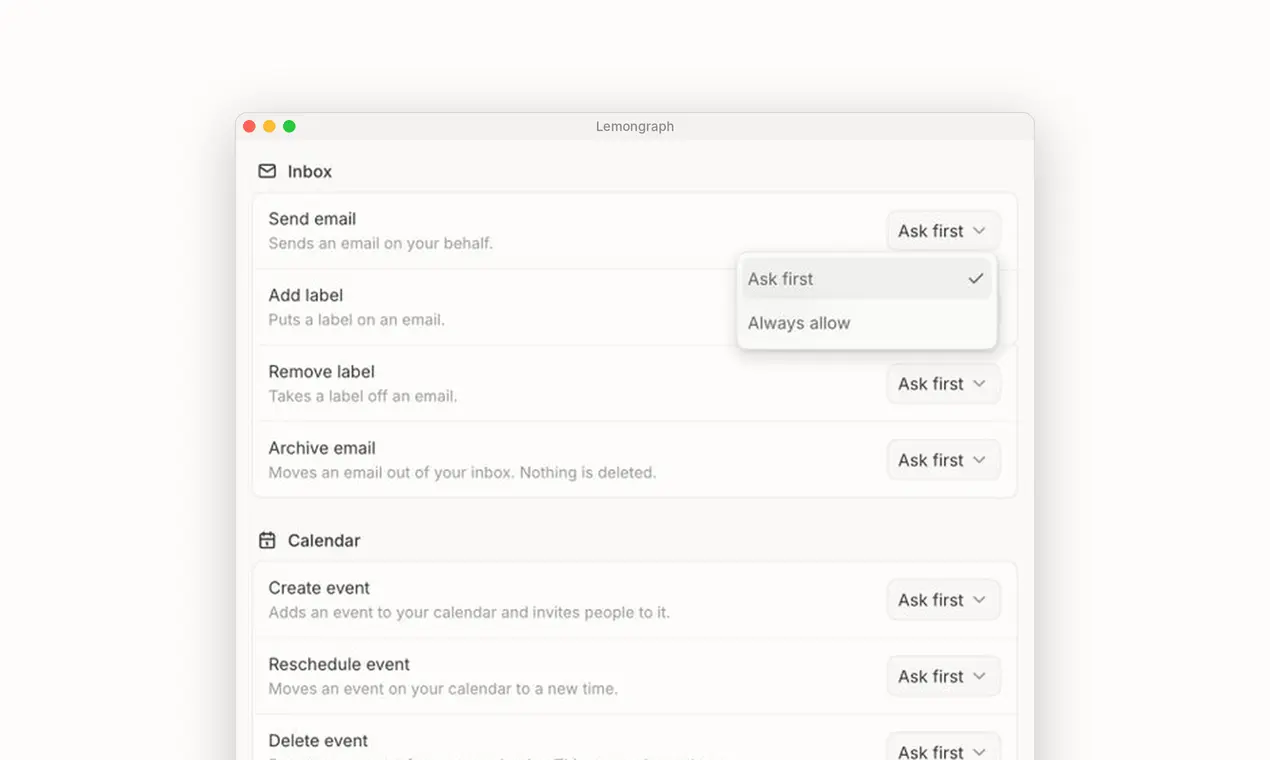Choose the checked 'Ask first' menu option
1270x760 pixels.
click(x=866, y=279)
